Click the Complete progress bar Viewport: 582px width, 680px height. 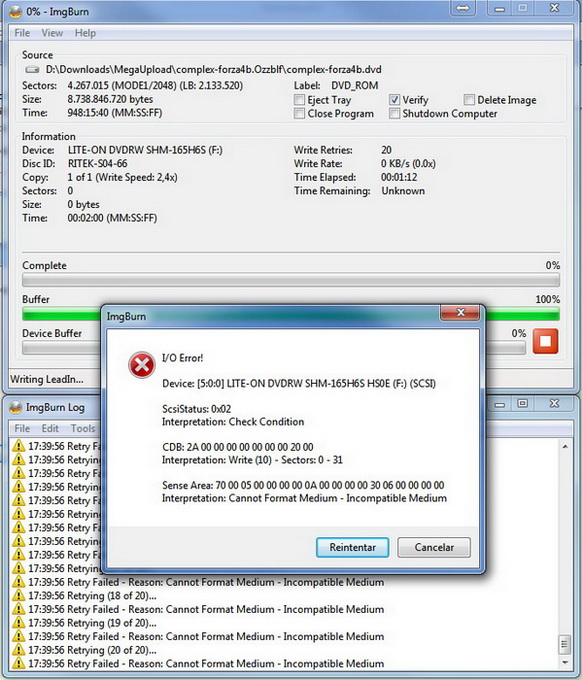(x=291, y=281)
